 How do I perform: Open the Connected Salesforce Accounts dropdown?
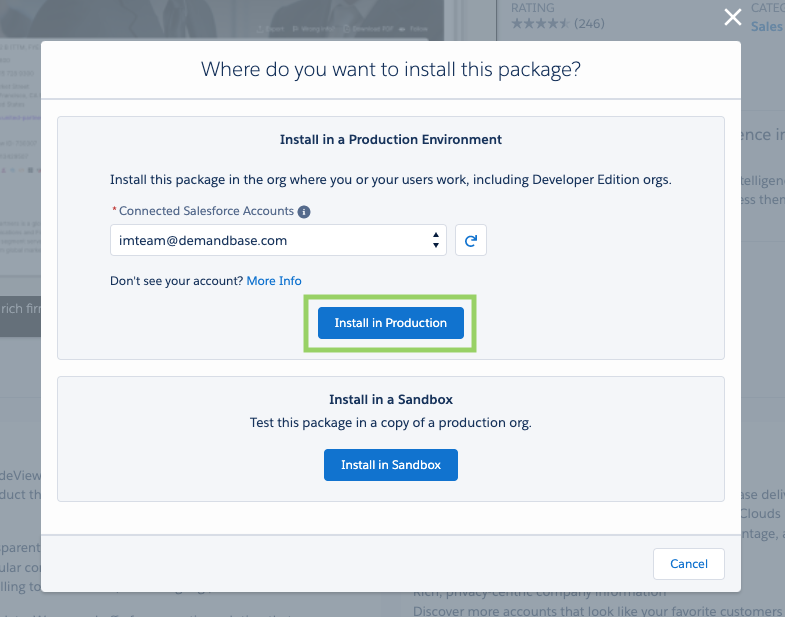pos(278,240)
